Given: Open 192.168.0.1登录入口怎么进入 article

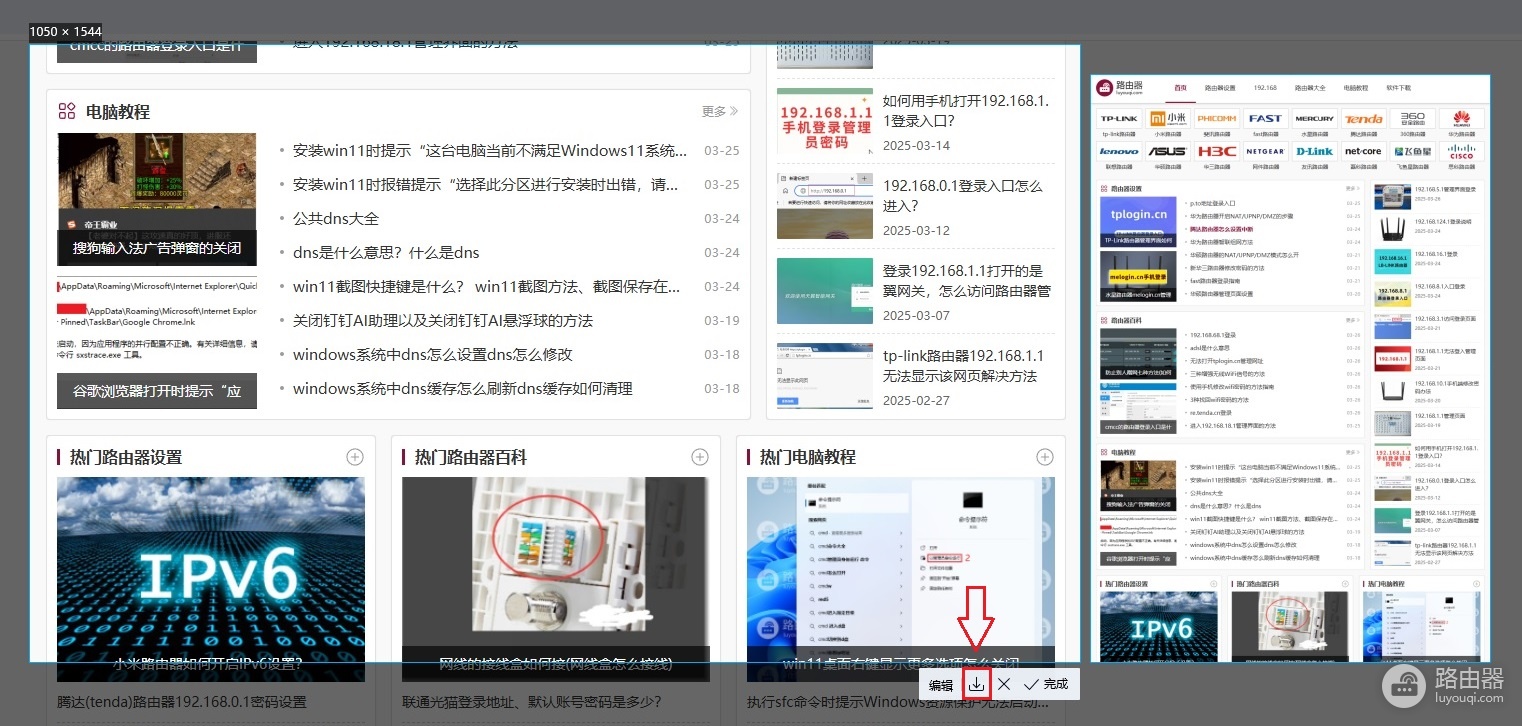Looking at the screenshot, I should click(963, 196).
